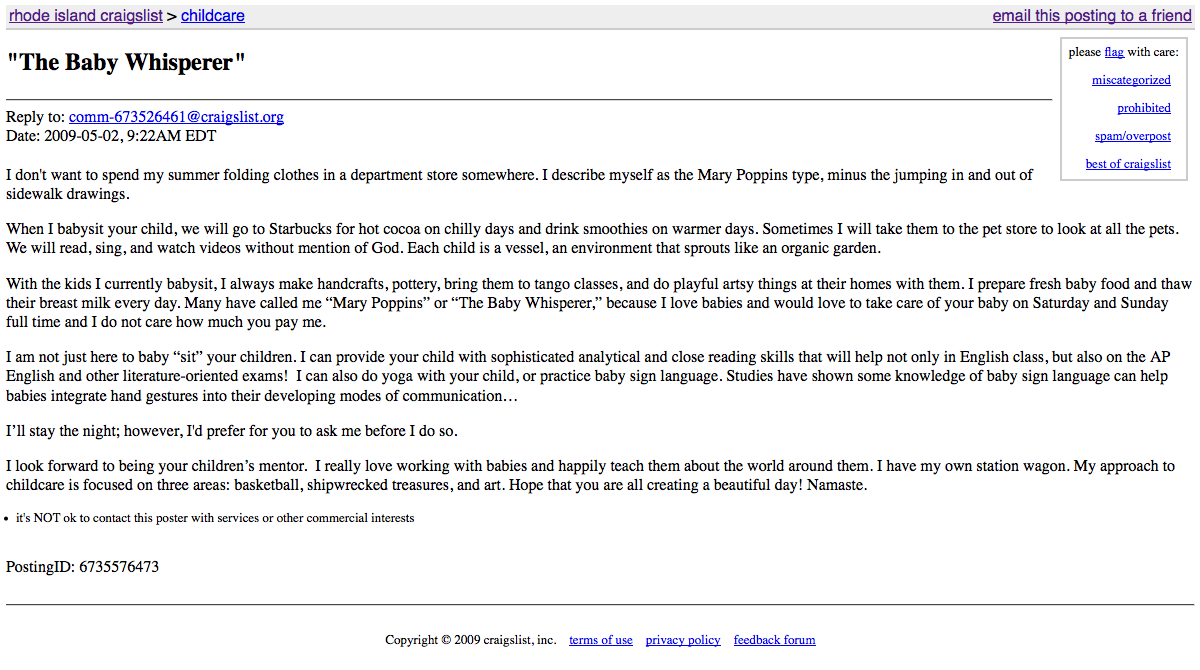The width and height of the screenshot is (1200, 670).
Task: Click the posting date line
Action: 111,136
